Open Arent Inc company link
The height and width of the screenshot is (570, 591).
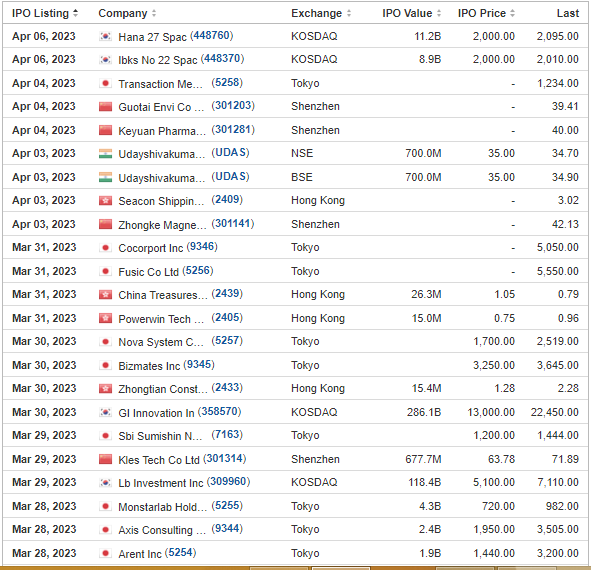[x=140, y=554]
